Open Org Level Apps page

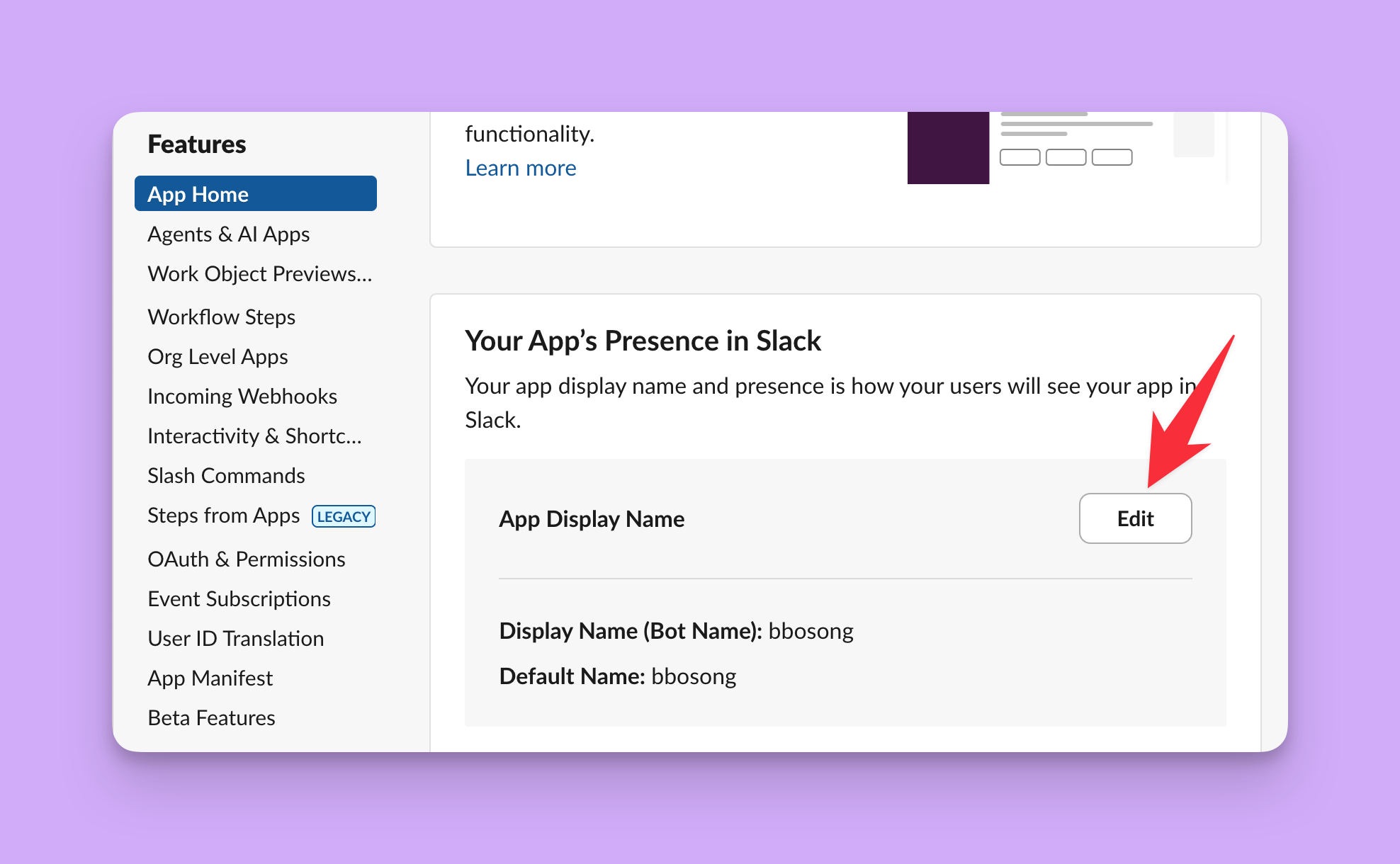[218, 356]
